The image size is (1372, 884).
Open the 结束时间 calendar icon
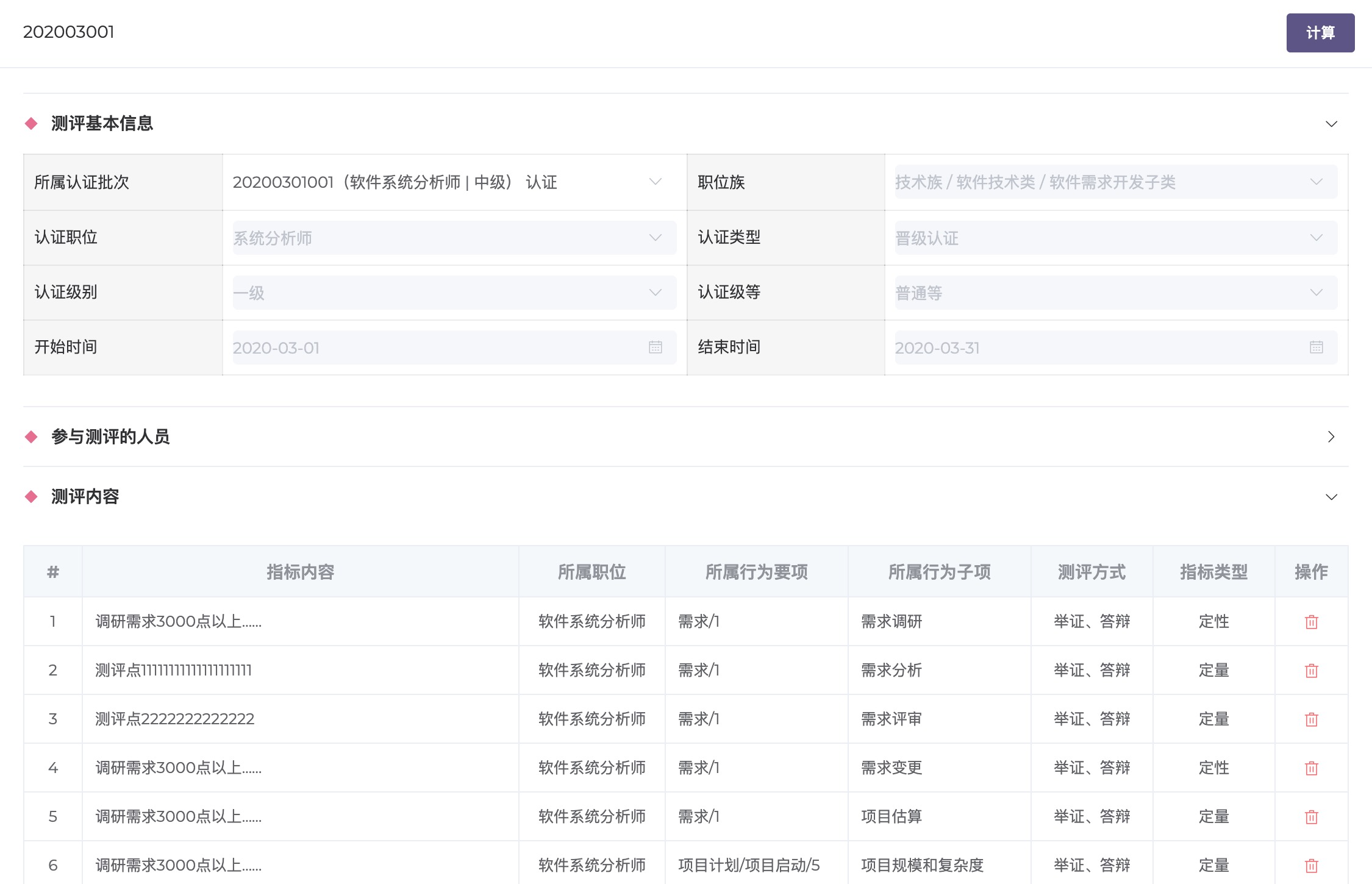coord(1317,347)
